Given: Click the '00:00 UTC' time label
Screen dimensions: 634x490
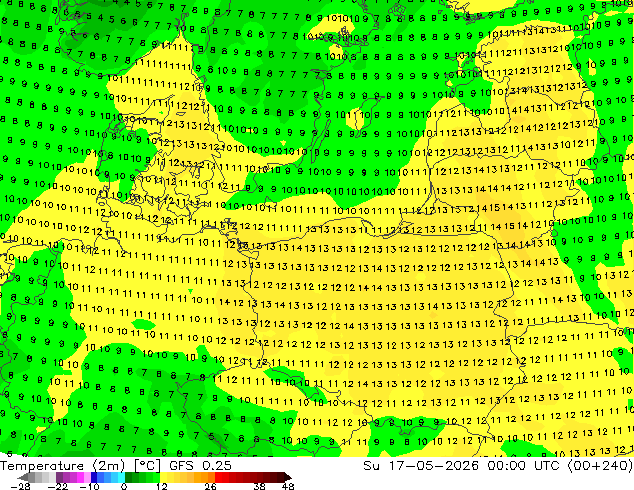Looking at the screenshot, I should [x=523, y=466].
